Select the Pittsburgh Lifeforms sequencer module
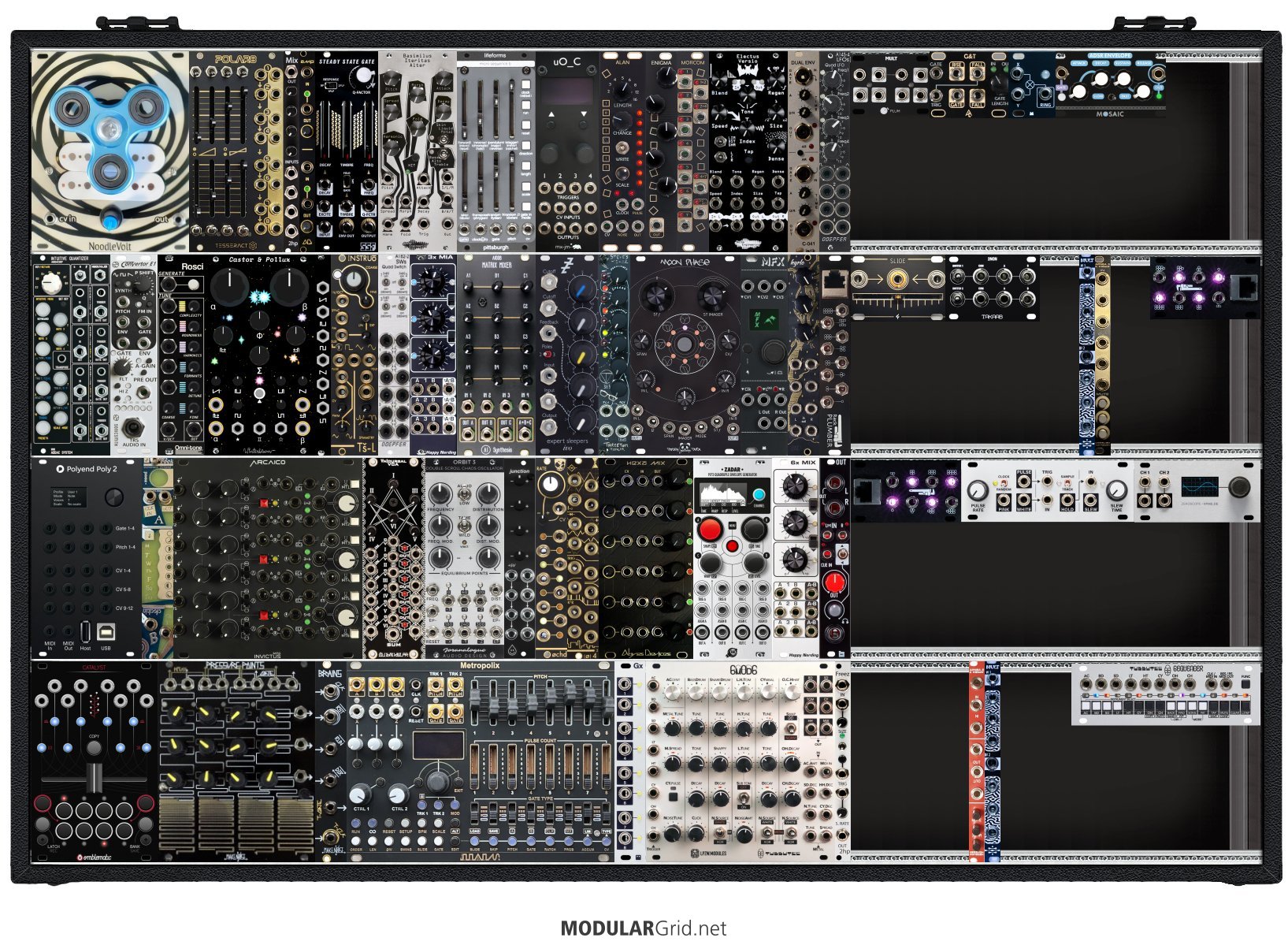Image resolution: width=1288 pixels, height=945 pixels. (496, 151)
